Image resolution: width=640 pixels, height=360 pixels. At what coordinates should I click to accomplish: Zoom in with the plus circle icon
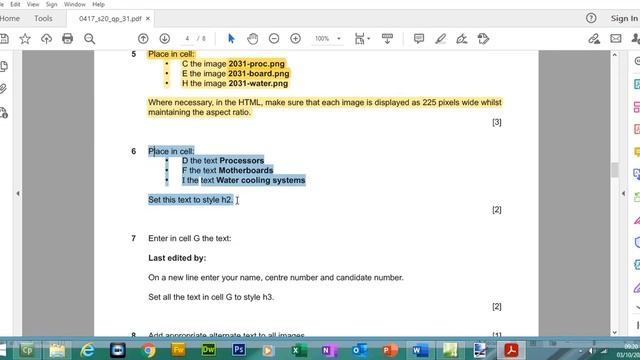(x=295, y=39)
